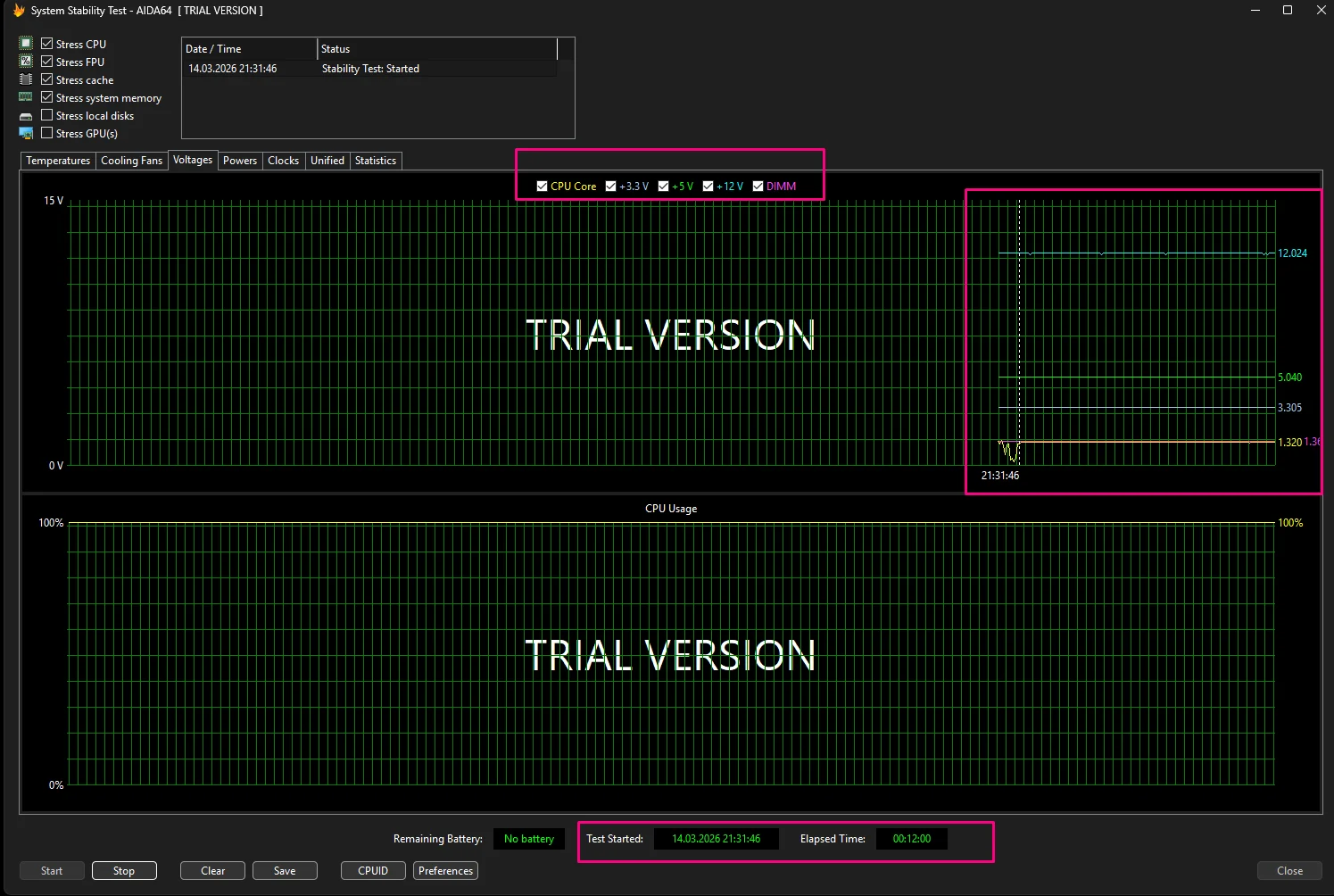Switch to the Temperatures tab
Screen dimensions: 1334x896
click(x=58, y=161)
